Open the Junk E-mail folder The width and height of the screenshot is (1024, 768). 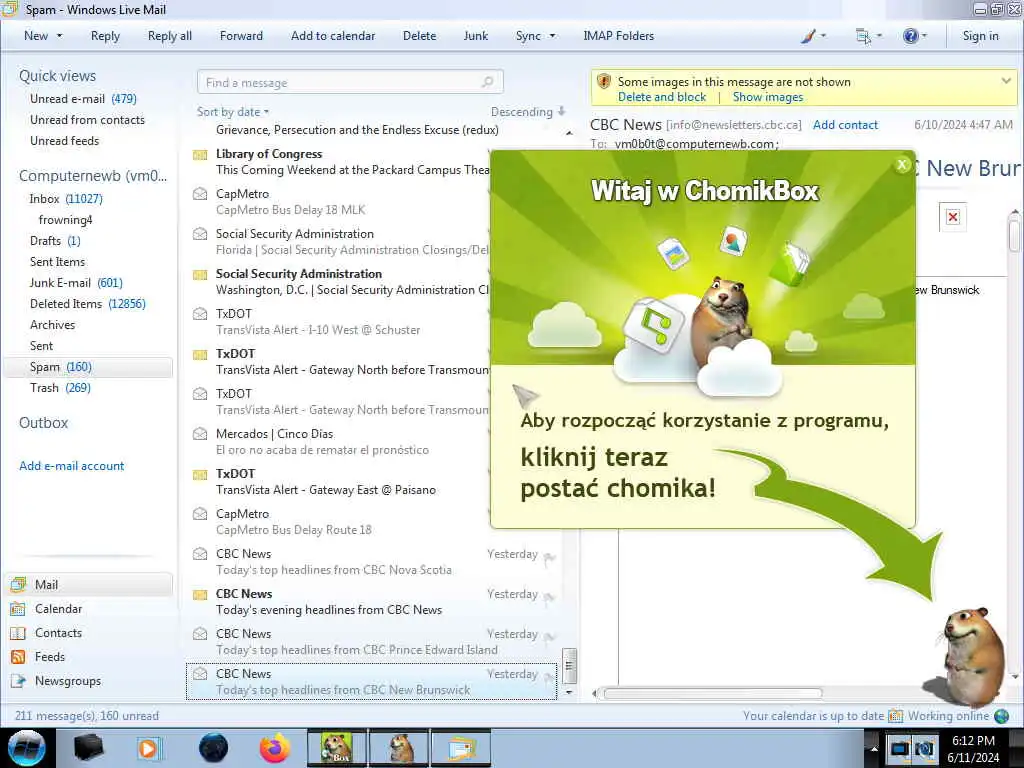[76, 283]
